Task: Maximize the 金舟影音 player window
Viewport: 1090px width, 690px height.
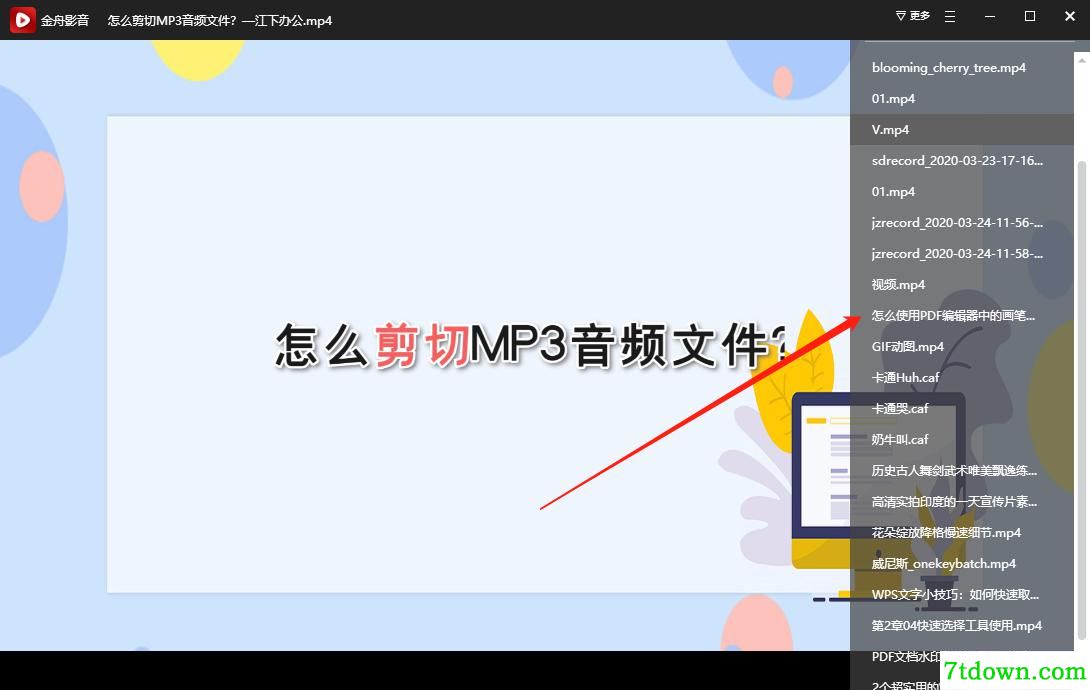Action: pyautogui.click(x=1030, y=16)
